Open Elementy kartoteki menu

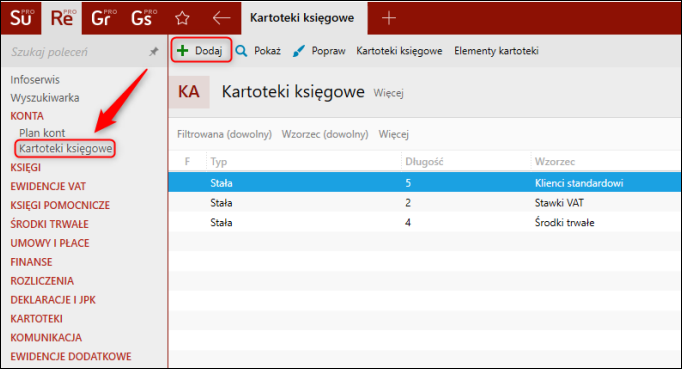[496, 51]
